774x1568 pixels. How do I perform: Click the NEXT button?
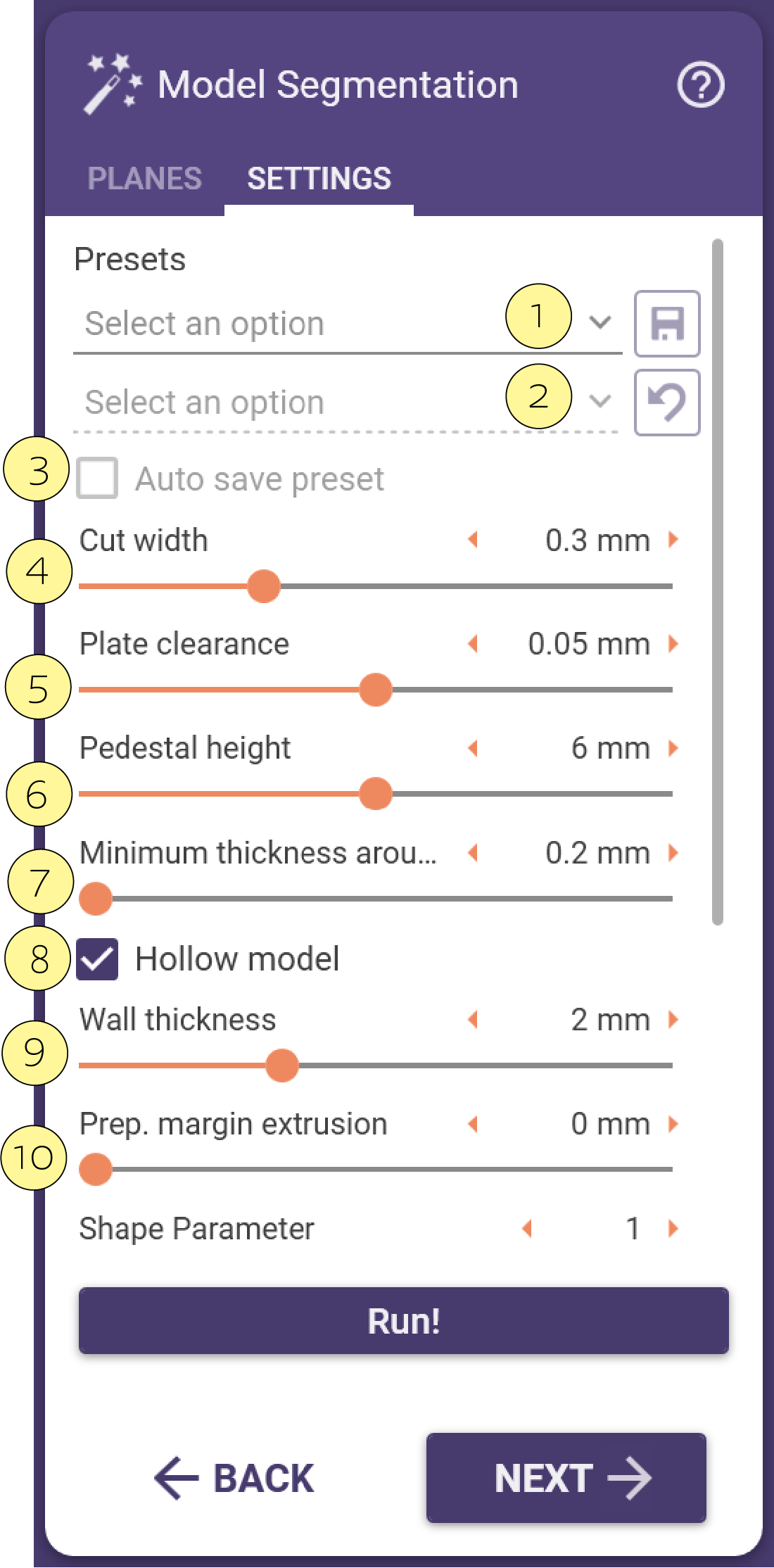(x=566, y=1478)
